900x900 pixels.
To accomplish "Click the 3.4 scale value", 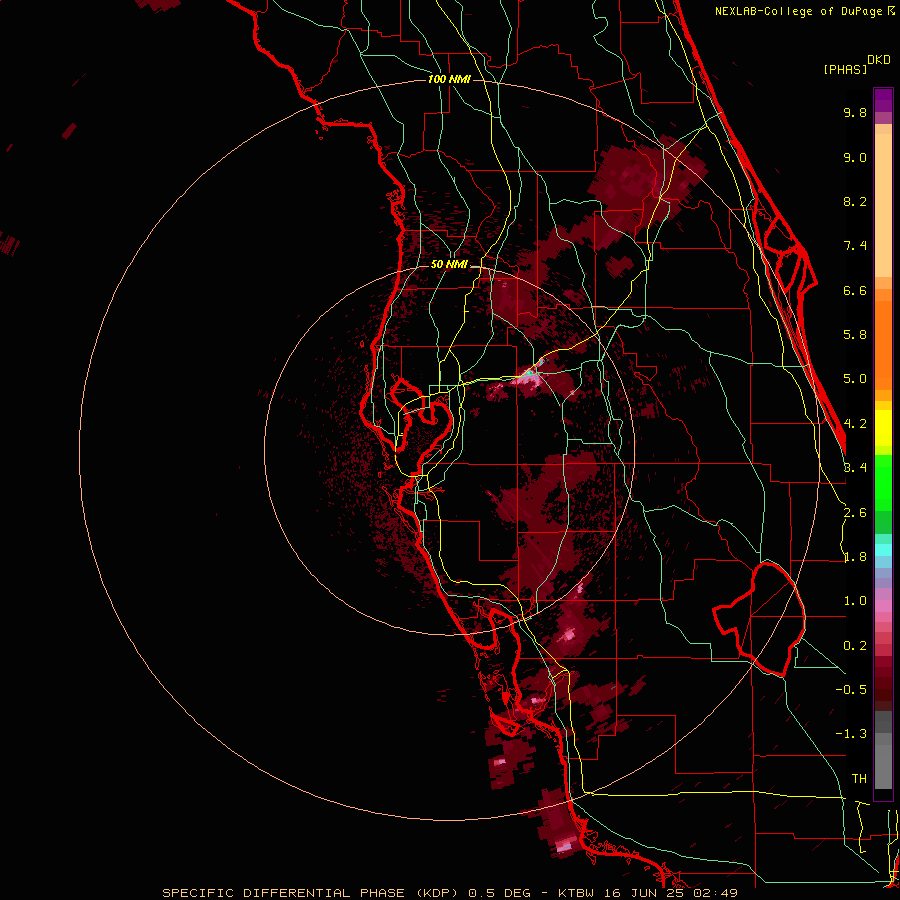I will 855,468.
